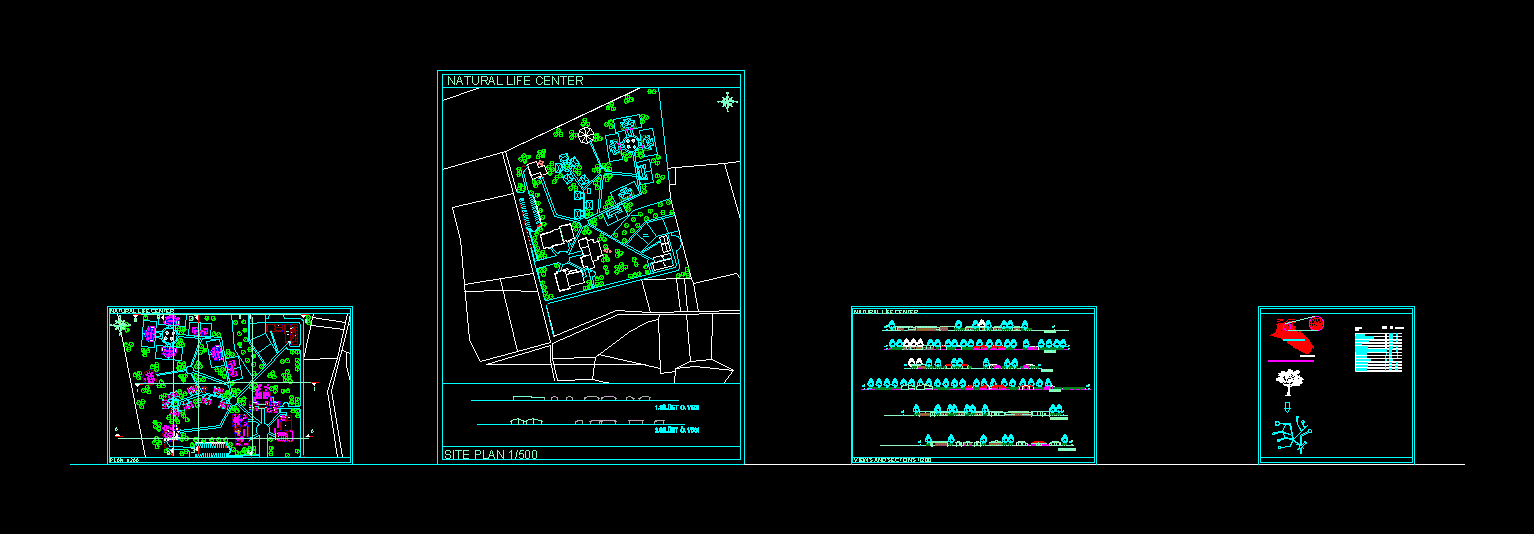Select the second section profile below the site plan
The image size is (1534, 534).
(560, 424)
